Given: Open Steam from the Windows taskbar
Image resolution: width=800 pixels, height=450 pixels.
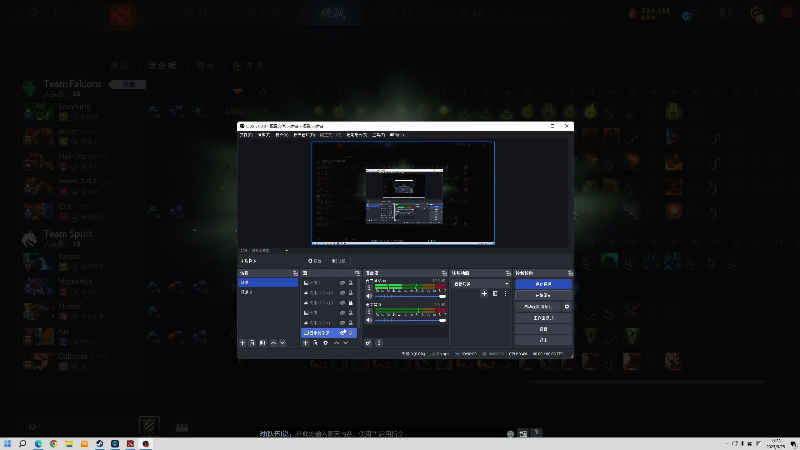Looking at the screenshot, I should click(x=99, y=444).
